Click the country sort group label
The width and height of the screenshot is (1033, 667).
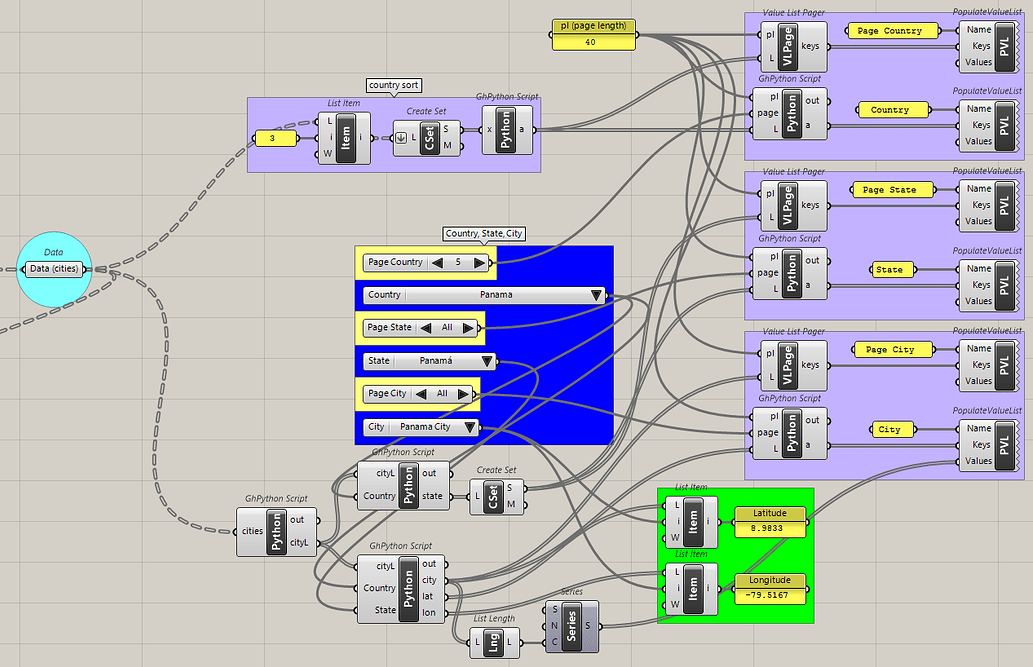pos(393,85)
